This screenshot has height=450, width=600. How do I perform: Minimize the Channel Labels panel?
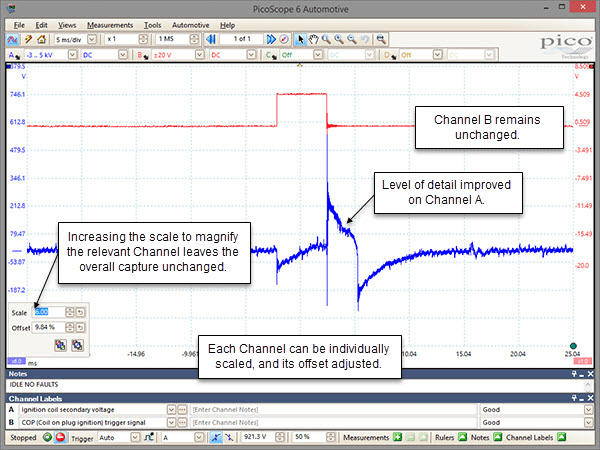pyautogui.click(x=582, y=398)
